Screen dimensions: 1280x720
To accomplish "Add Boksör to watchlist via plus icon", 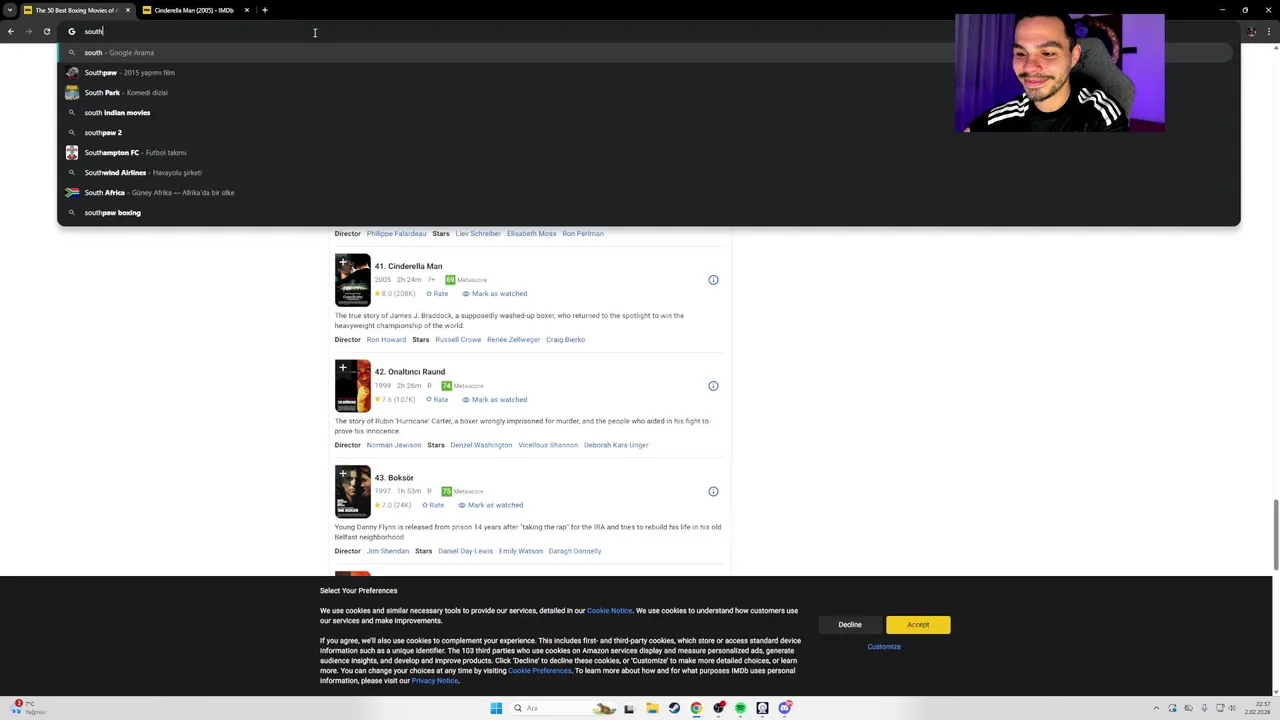I will pyautogui.click(x=343, y=474).
